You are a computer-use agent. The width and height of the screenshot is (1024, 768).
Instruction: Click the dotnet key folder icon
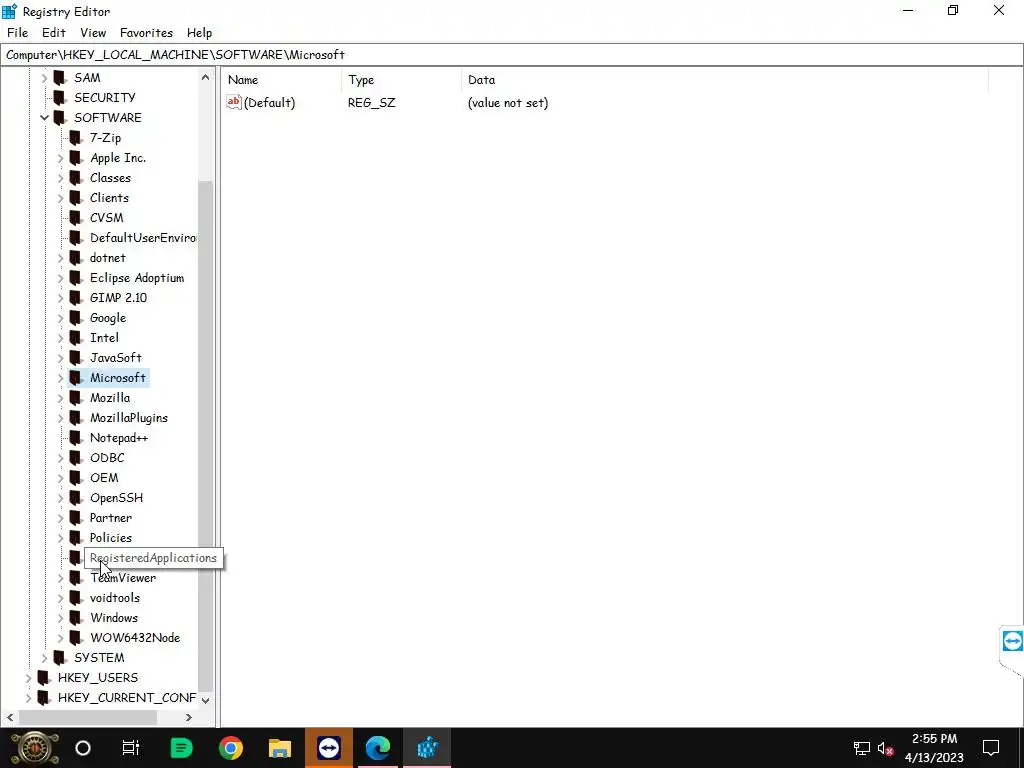(x=76, y=258)
